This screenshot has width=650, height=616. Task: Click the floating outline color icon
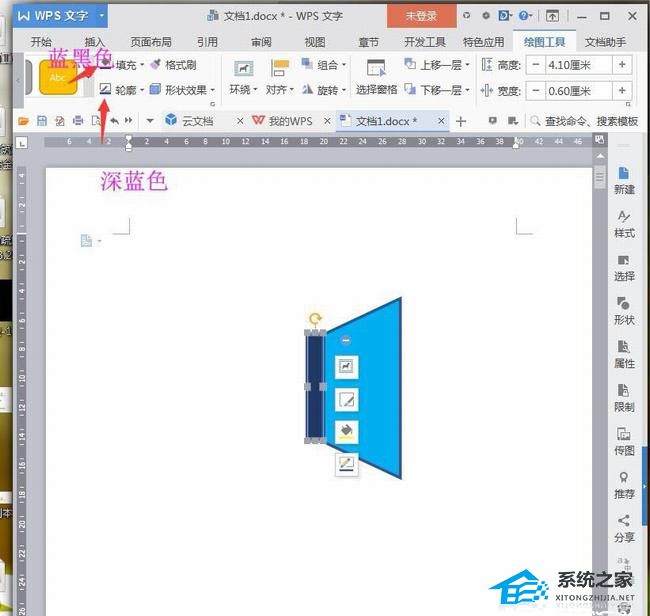346,464
